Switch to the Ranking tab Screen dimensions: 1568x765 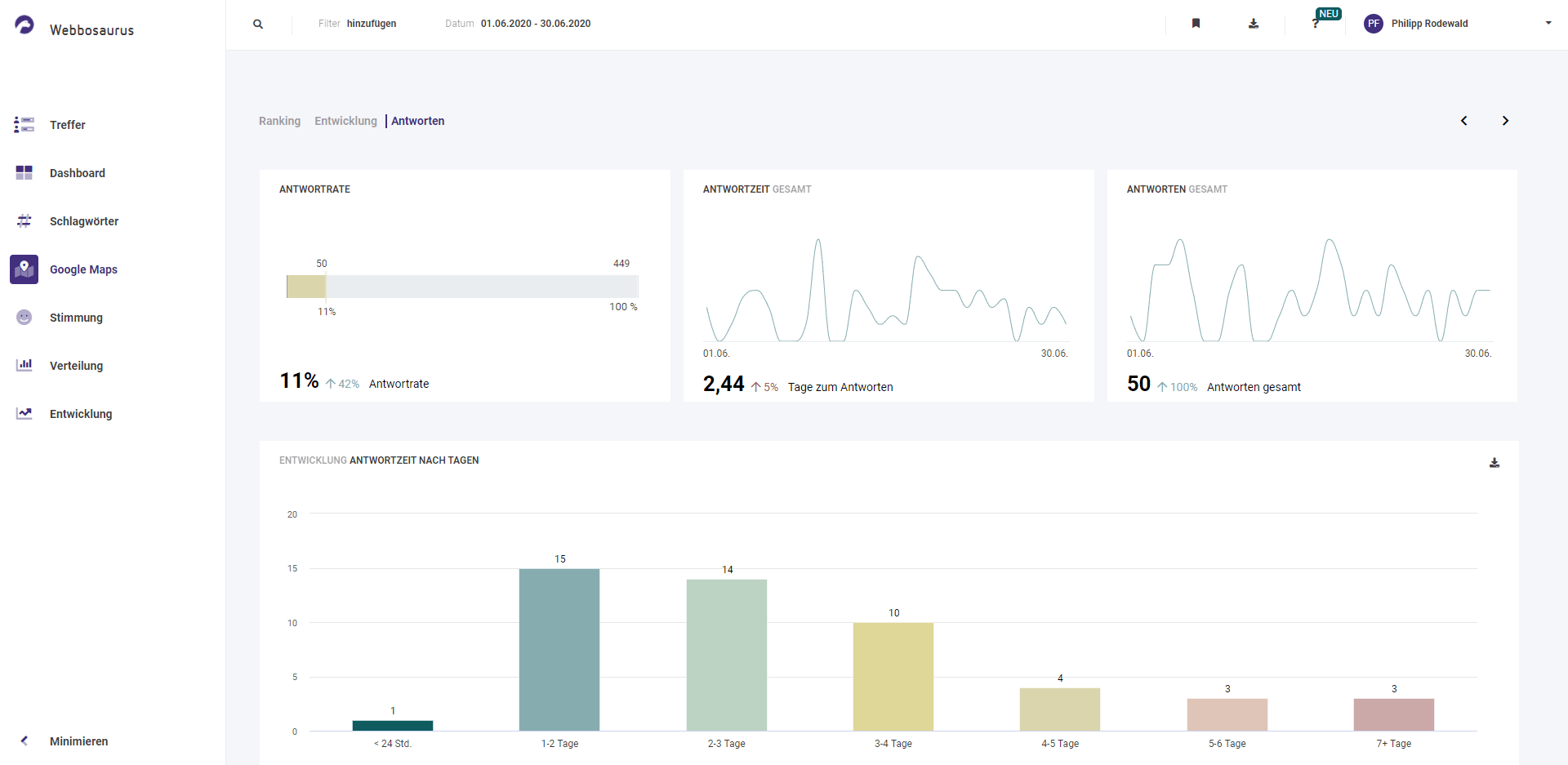(279, 121)
